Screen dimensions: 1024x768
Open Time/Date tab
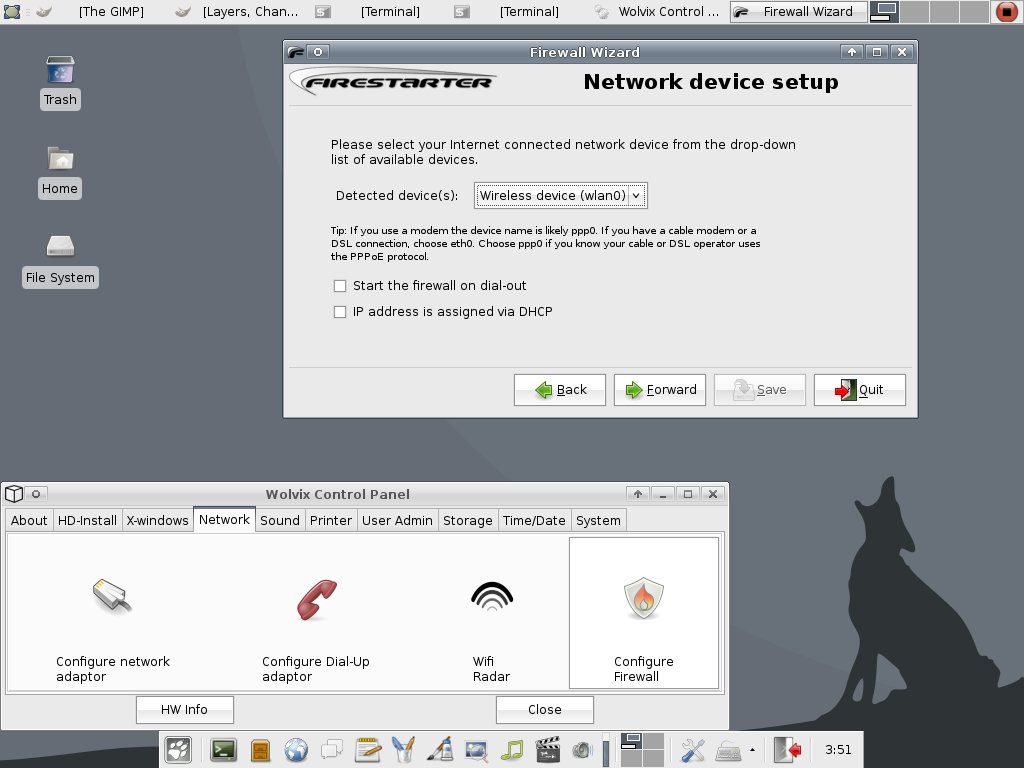point(534,520)
